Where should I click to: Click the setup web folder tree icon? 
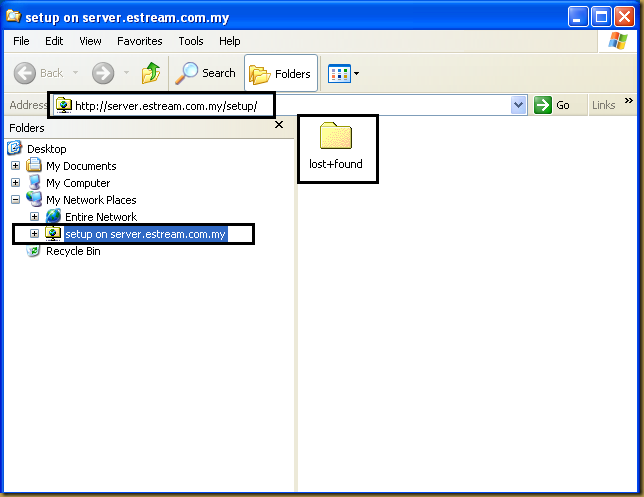coord(53,234)
